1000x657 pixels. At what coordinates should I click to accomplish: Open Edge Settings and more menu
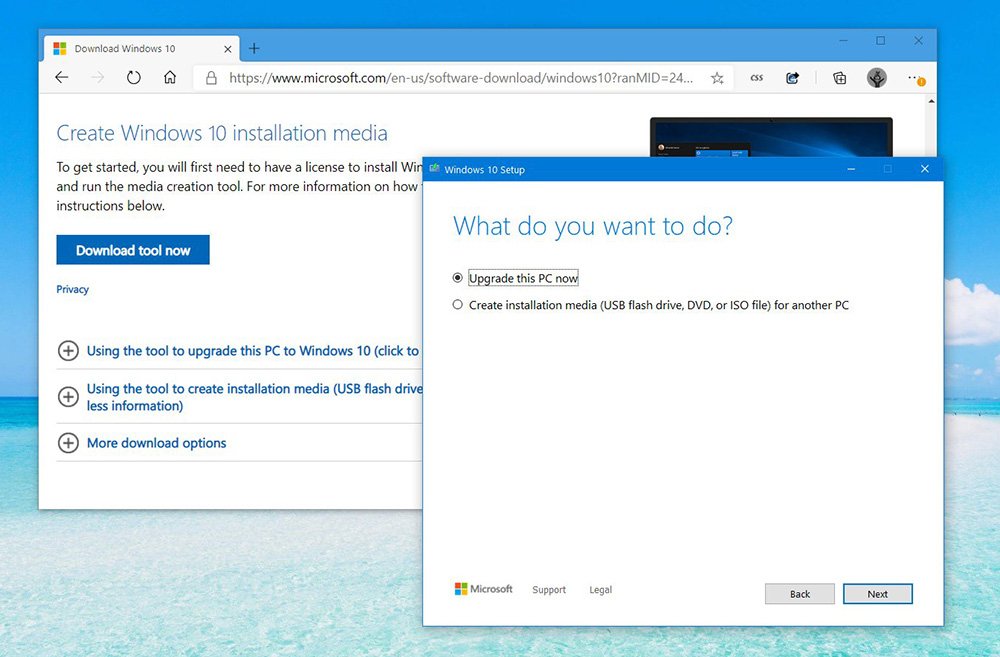pos(916,78)
